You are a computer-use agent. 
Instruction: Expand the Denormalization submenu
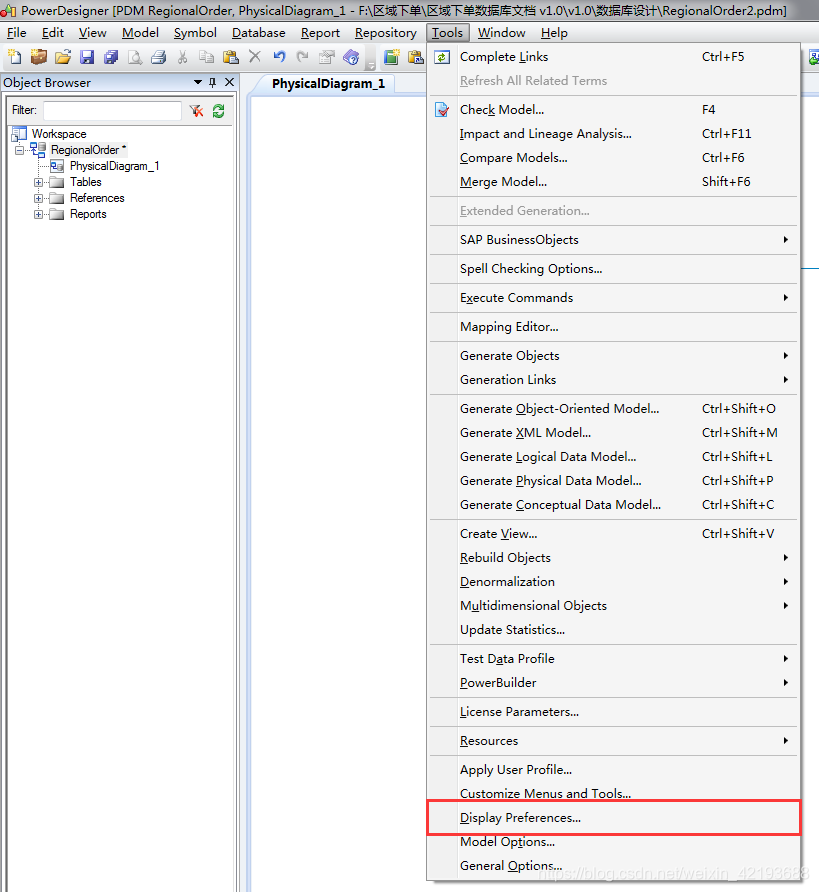point(614,581)
